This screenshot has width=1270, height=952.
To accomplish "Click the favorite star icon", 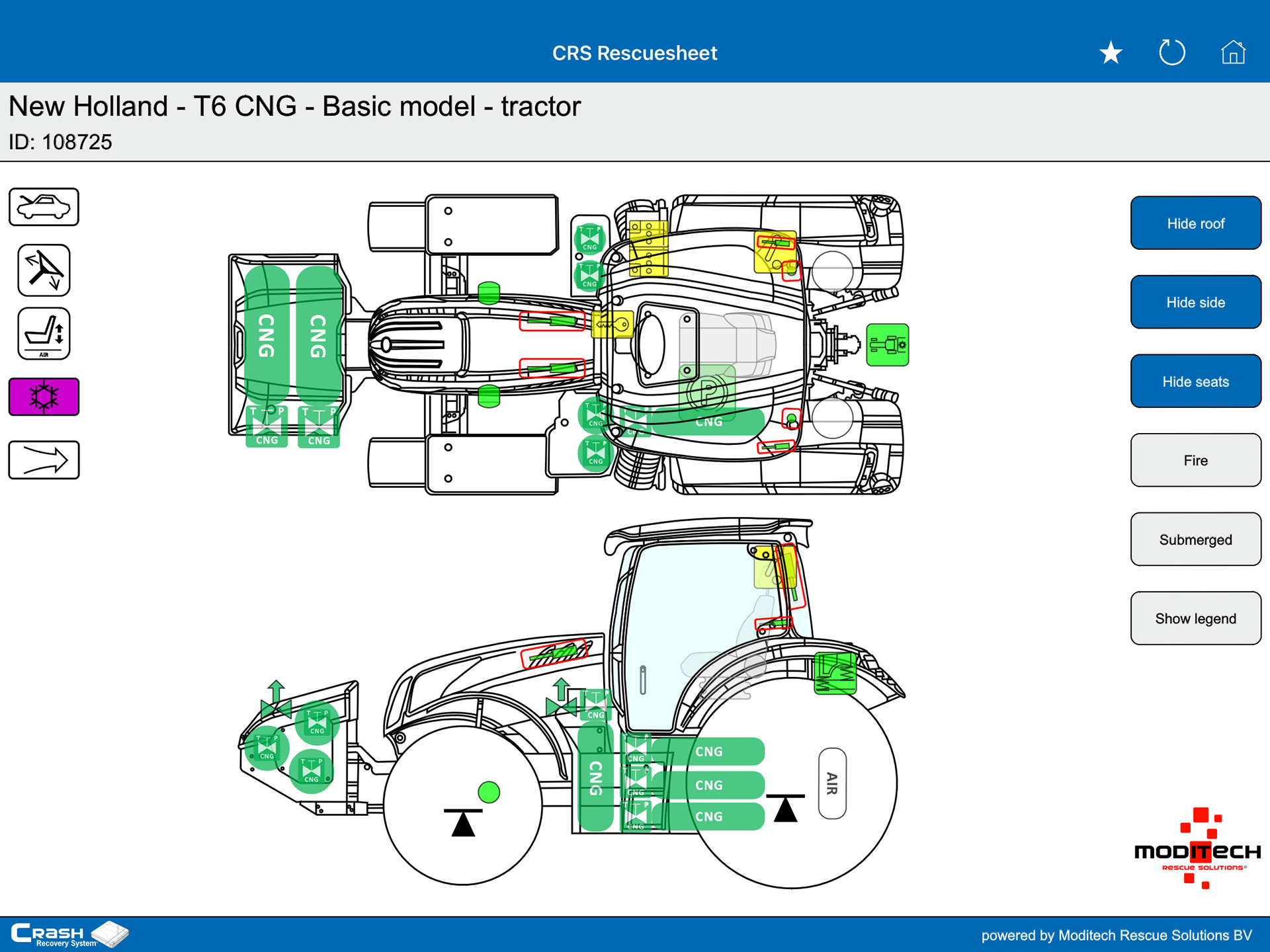I will pyautogui.click(x=1111, y=53).
